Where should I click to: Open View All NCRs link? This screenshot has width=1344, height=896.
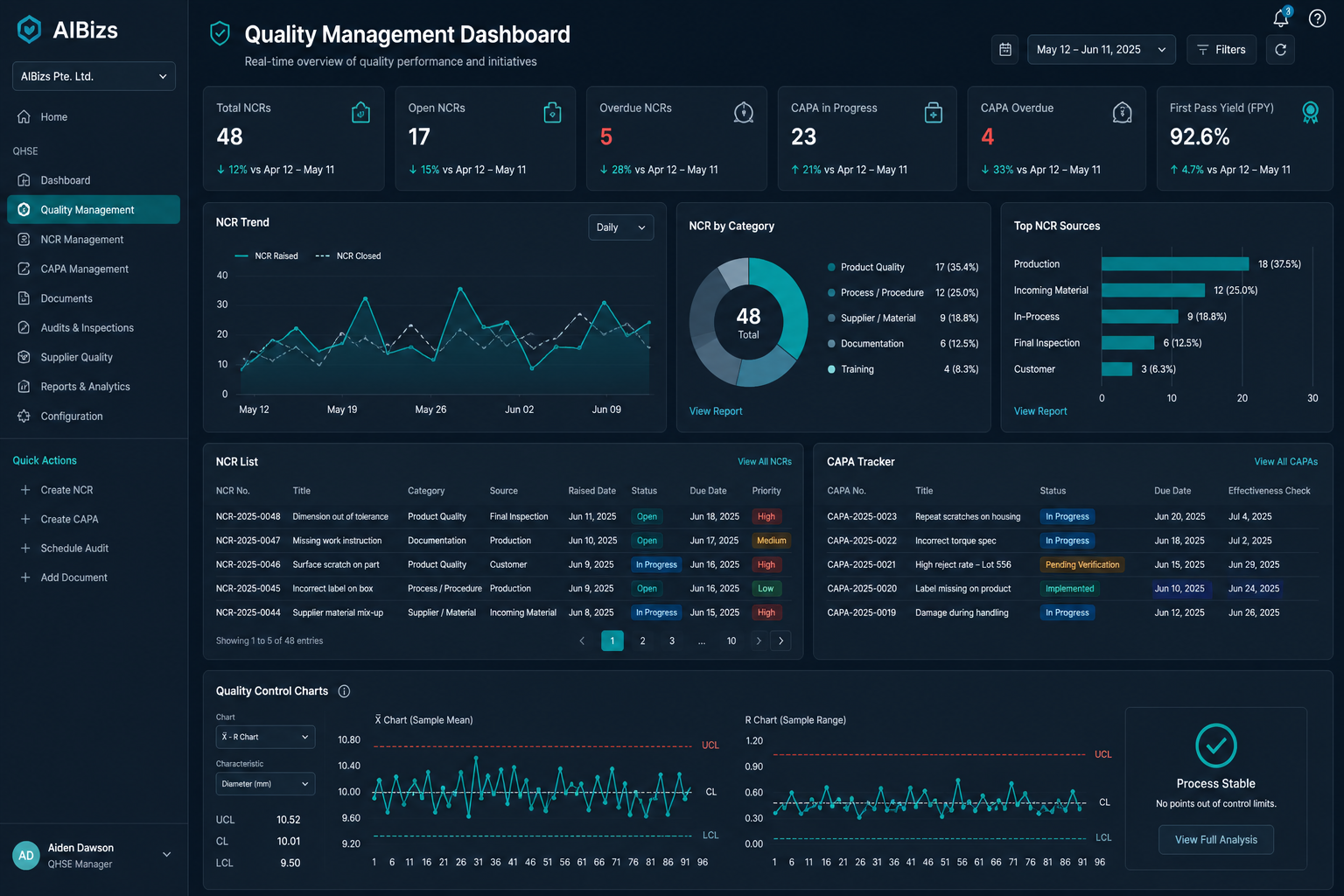point(765,462)
